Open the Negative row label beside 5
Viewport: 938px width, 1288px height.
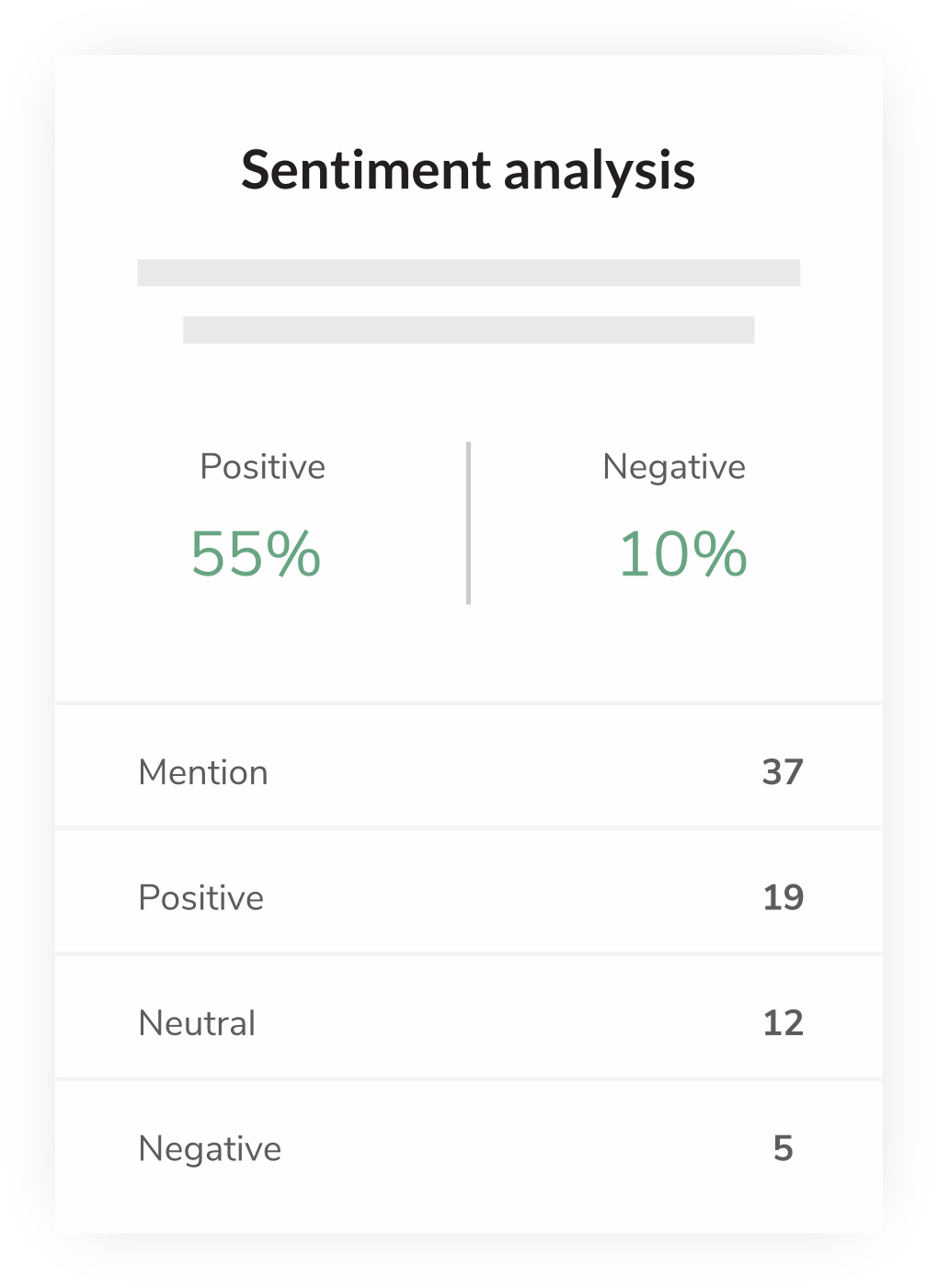tap(210, 1149)
